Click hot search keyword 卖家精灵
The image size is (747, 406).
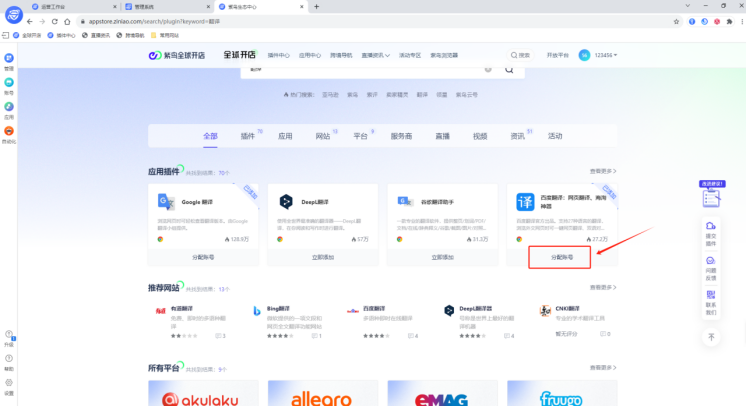[397, 95]
